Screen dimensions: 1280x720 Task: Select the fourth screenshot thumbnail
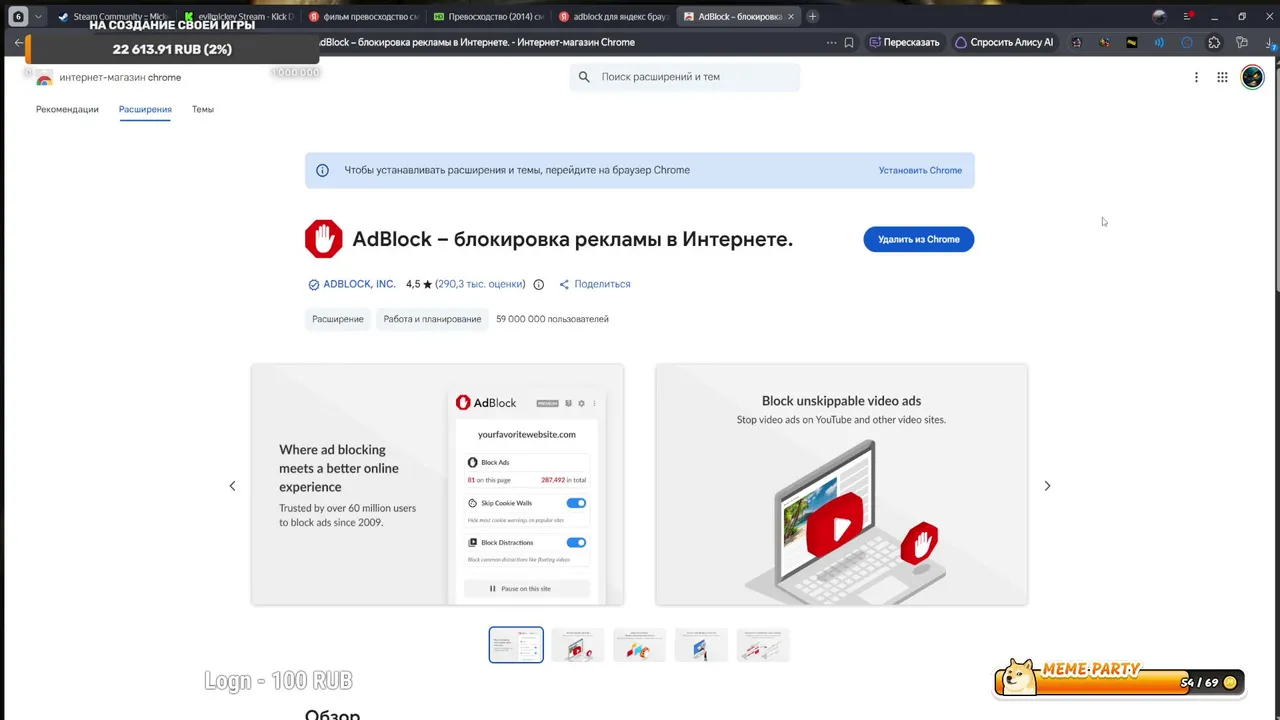[x=701, y=645]
